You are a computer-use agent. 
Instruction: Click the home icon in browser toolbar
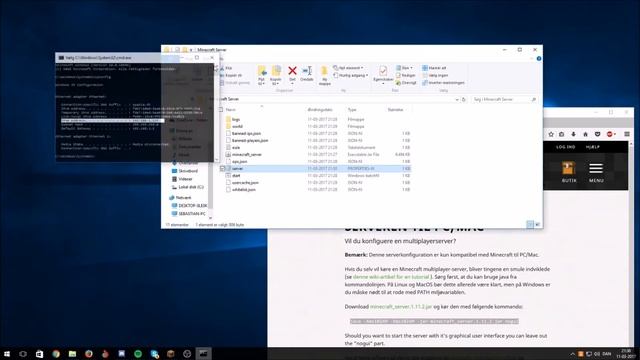coord(585,134)
